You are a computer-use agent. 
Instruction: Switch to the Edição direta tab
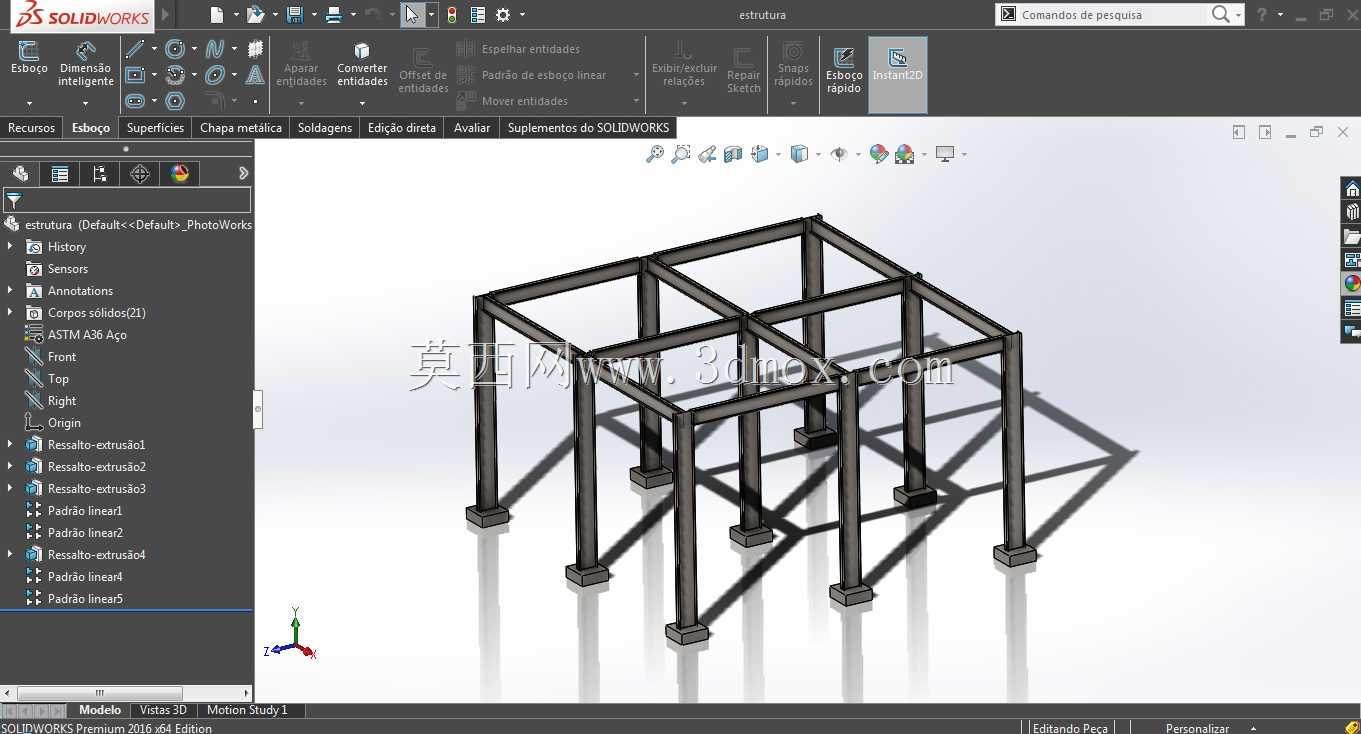(402, 128)
